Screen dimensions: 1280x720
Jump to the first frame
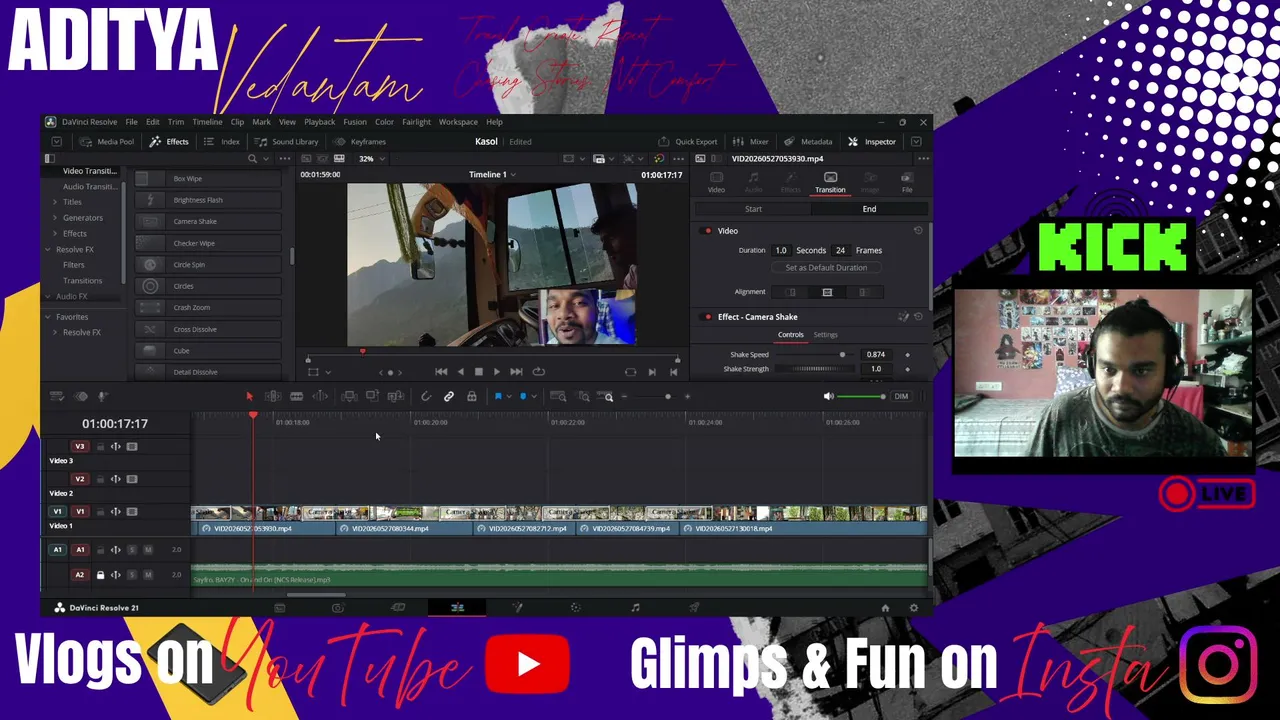(x=441, y=372)
